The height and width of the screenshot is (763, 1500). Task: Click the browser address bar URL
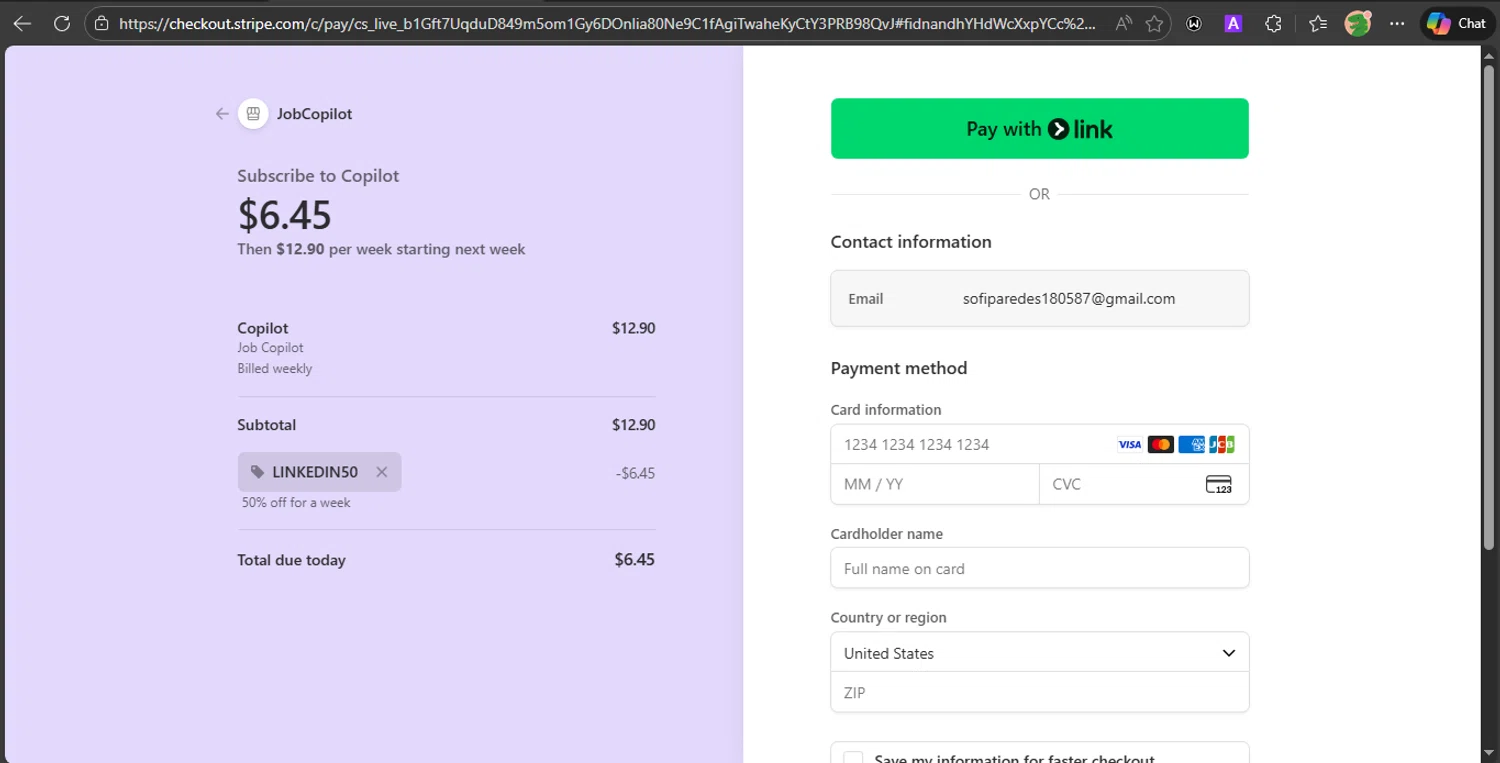607,23
